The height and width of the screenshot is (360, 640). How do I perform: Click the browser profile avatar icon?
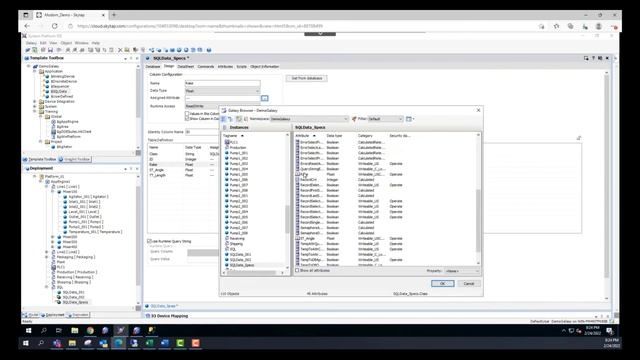[x=598, y=26]
